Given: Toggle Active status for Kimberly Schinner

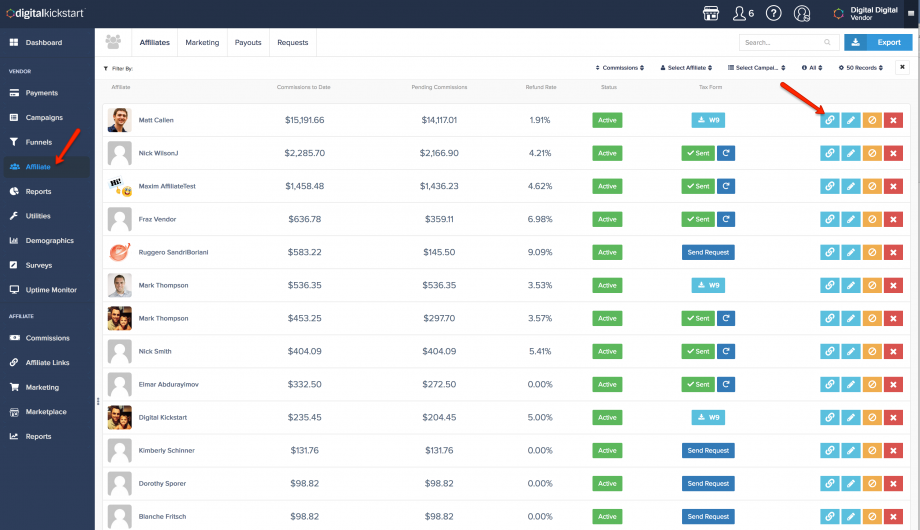Looking at the screenshot, I should 607,450.
